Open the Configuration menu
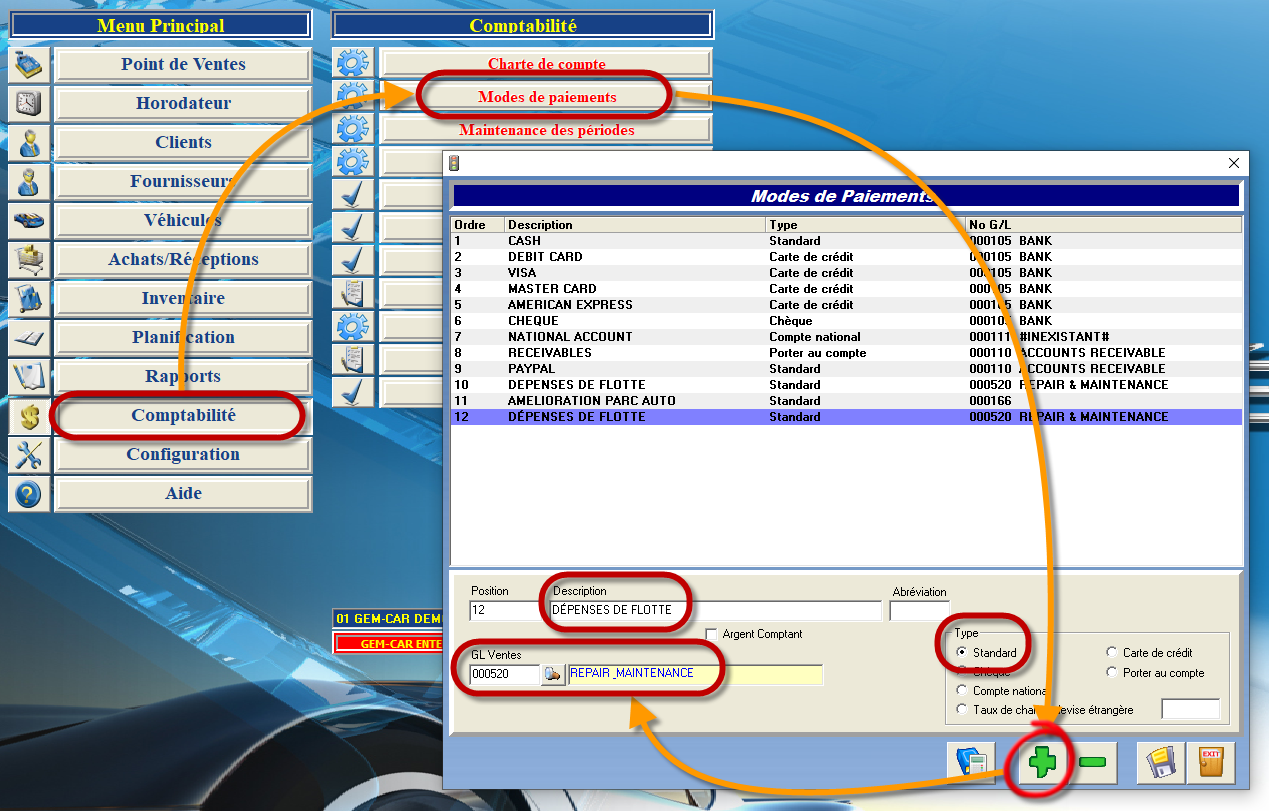This screenshot has width=1269, height=811. [183, 454]
